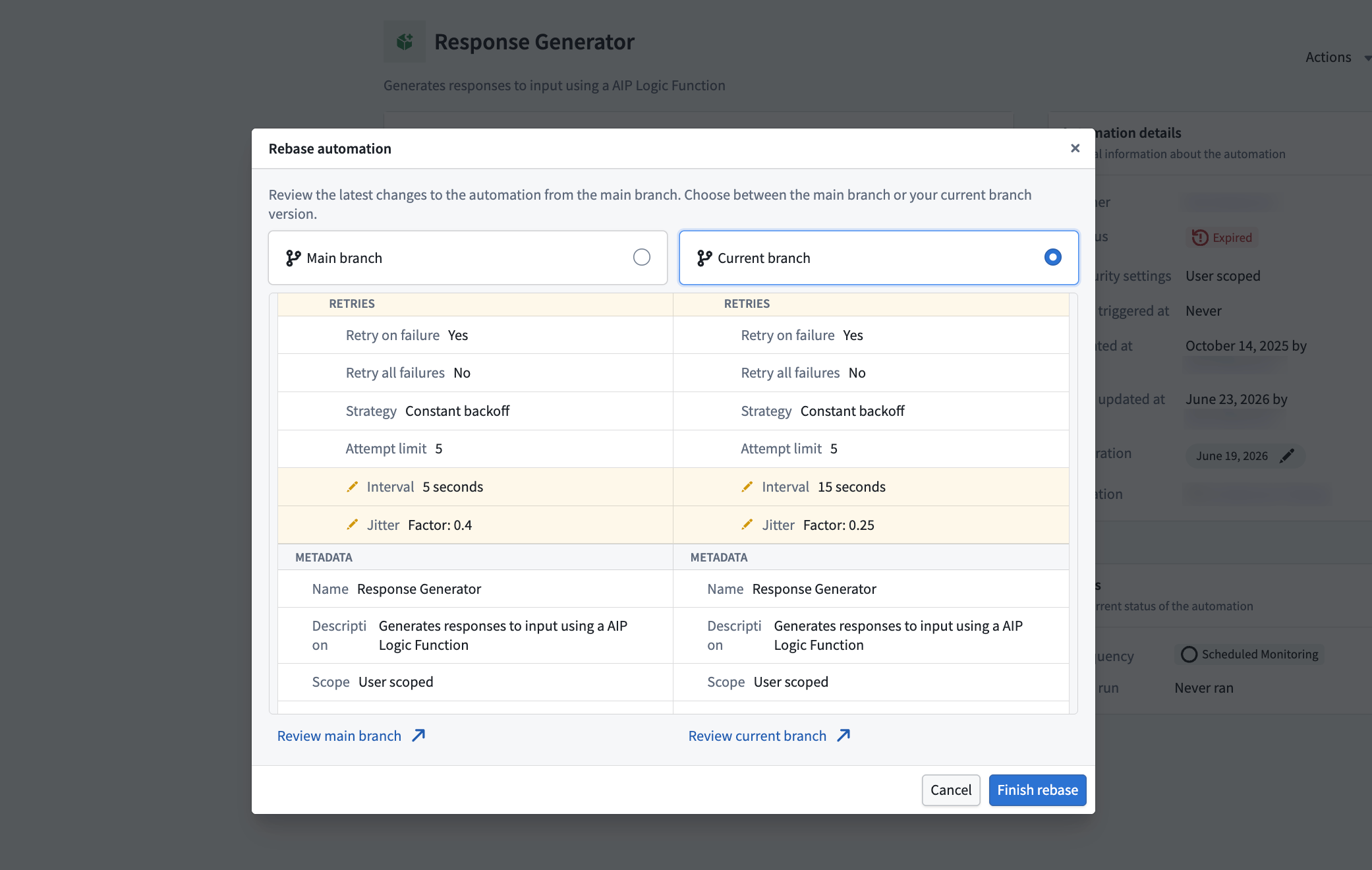
Task: Select the Main branch radio button
Action: point(641,257)
